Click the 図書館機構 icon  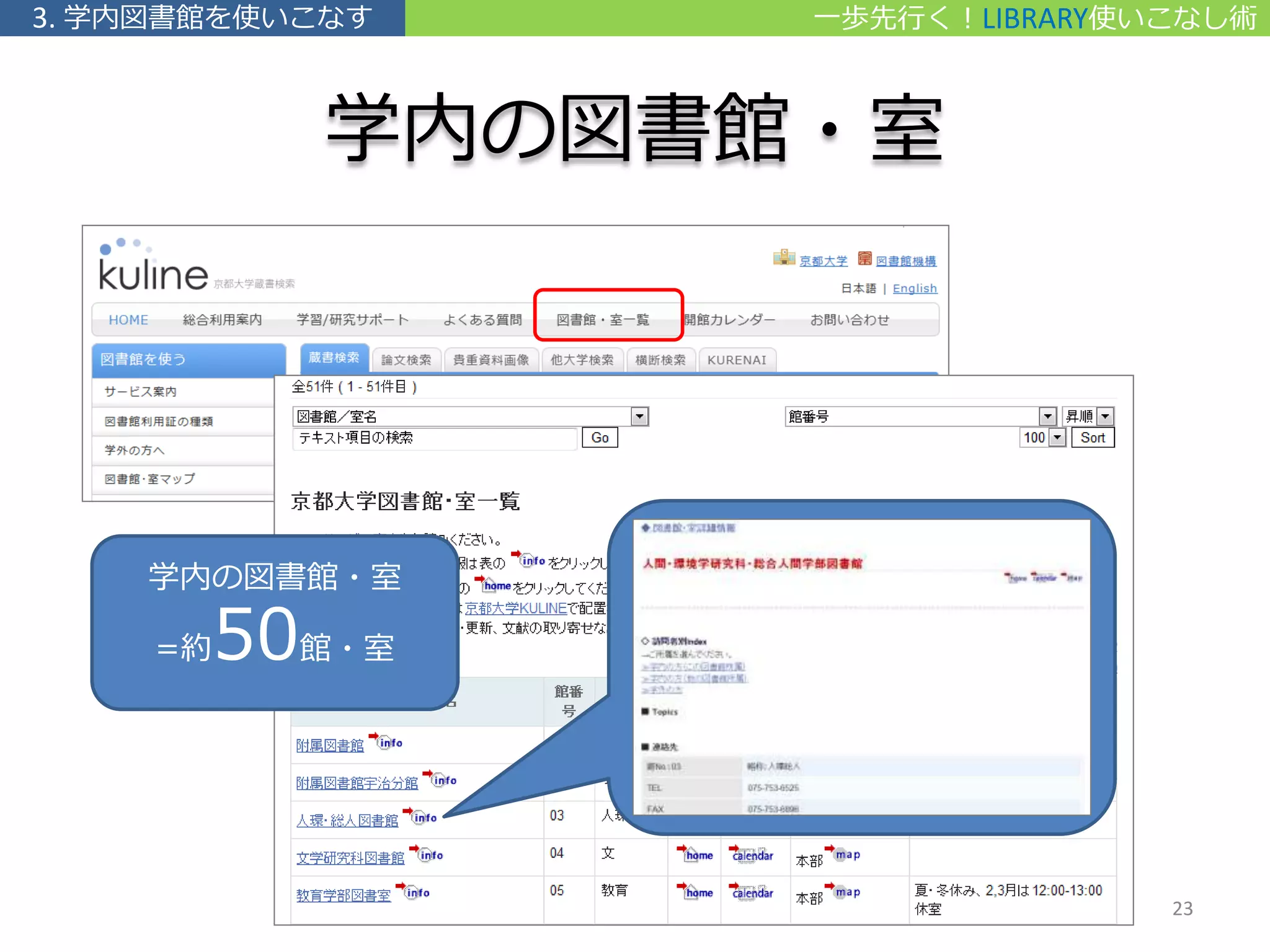pyautogui.click(x=864, y=258)
